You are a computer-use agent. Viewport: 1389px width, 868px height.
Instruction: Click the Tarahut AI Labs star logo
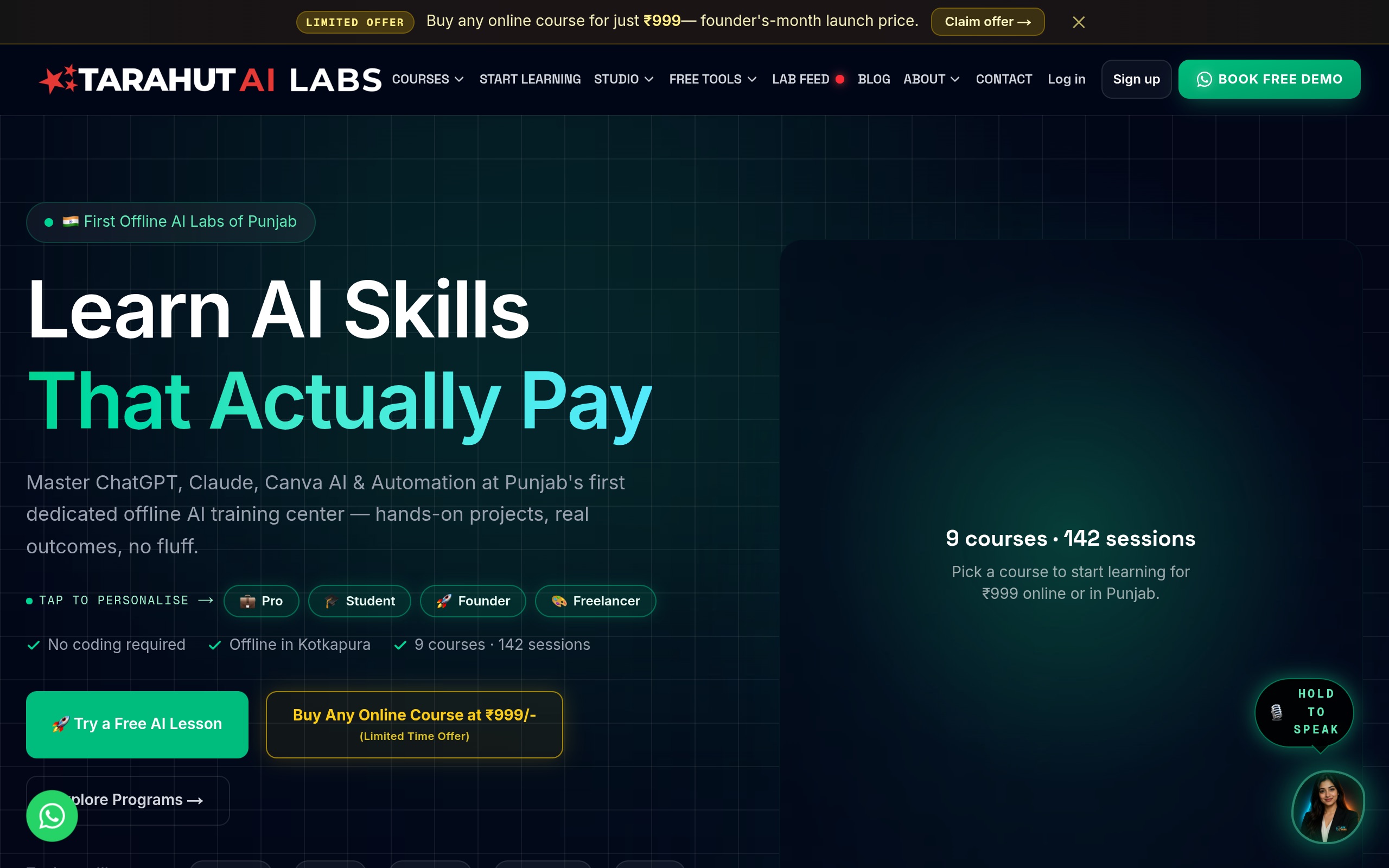[x=58, y=79]
